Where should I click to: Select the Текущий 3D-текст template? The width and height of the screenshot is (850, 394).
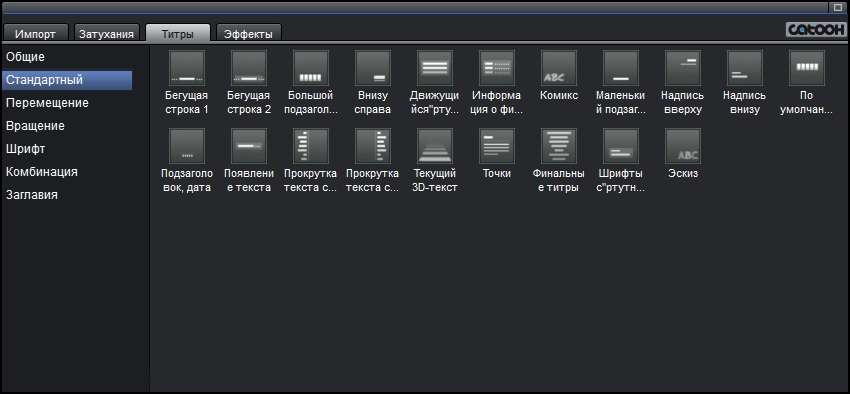435,146
